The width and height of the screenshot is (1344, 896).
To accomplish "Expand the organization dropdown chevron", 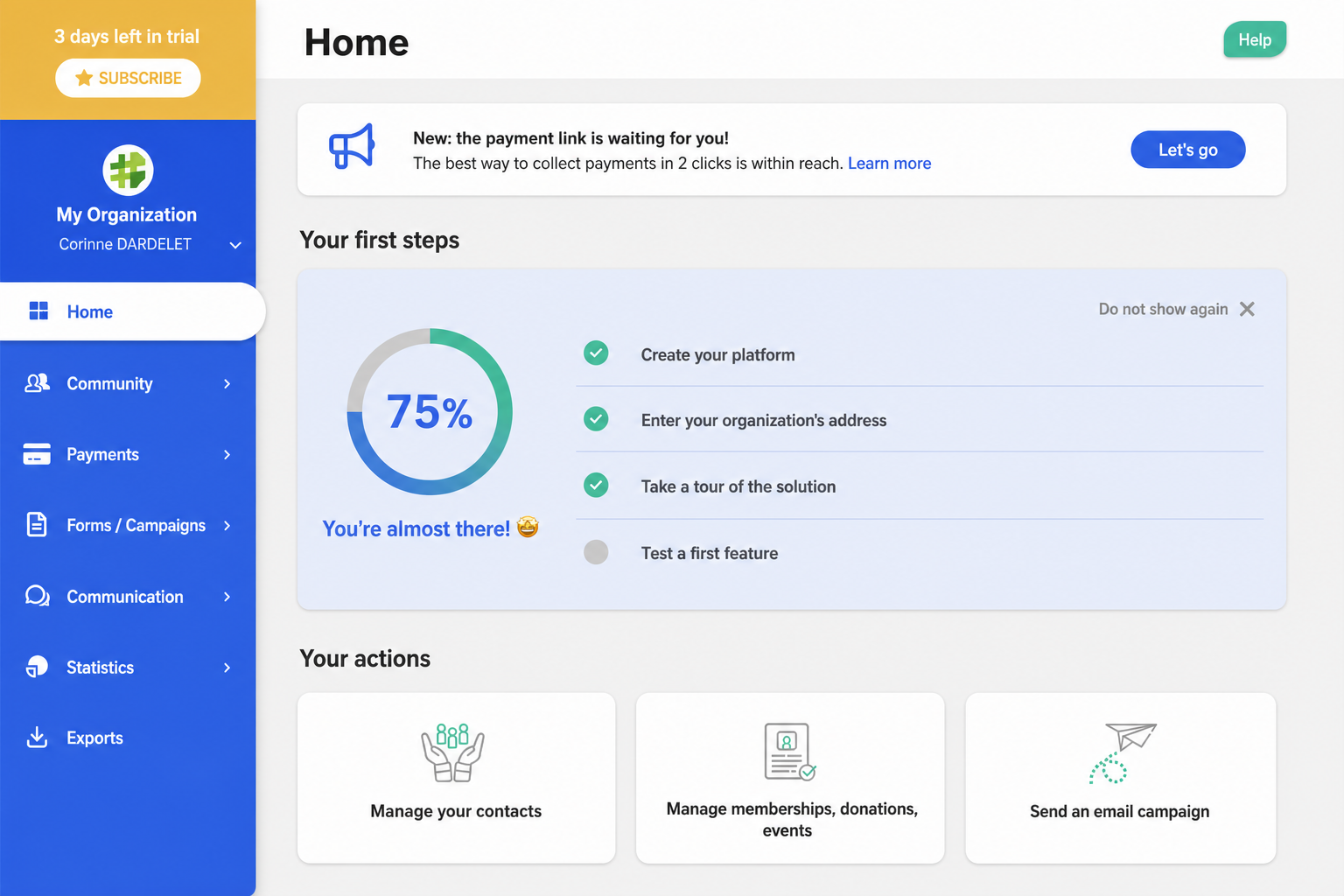I will (x=235, y=245).
